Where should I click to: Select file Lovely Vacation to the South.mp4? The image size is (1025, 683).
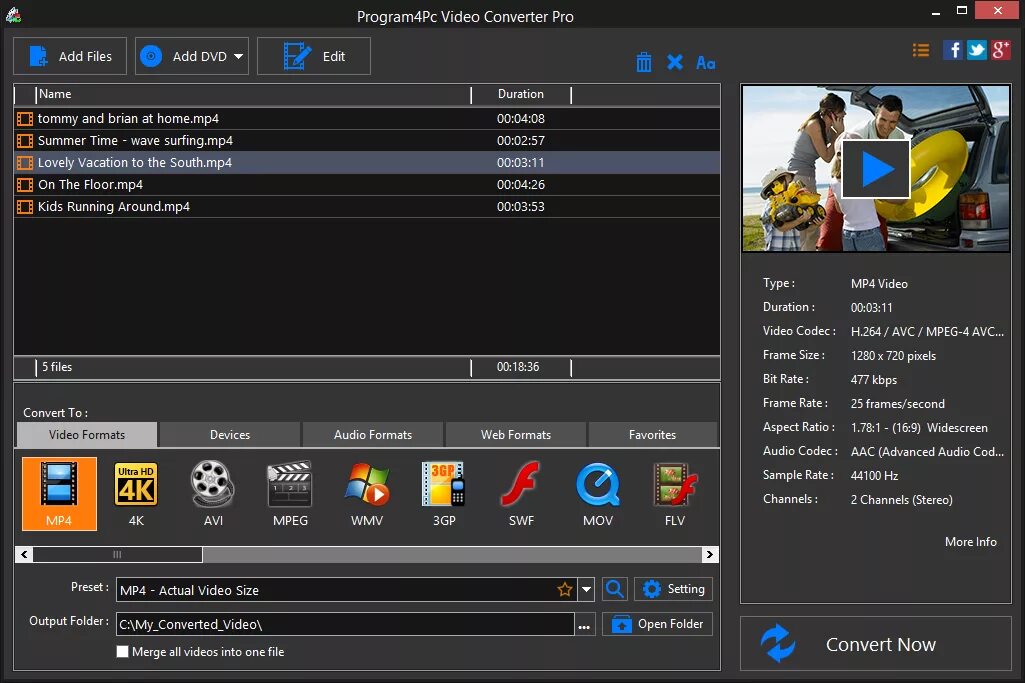pyautogui.click(x=367, y=162)
